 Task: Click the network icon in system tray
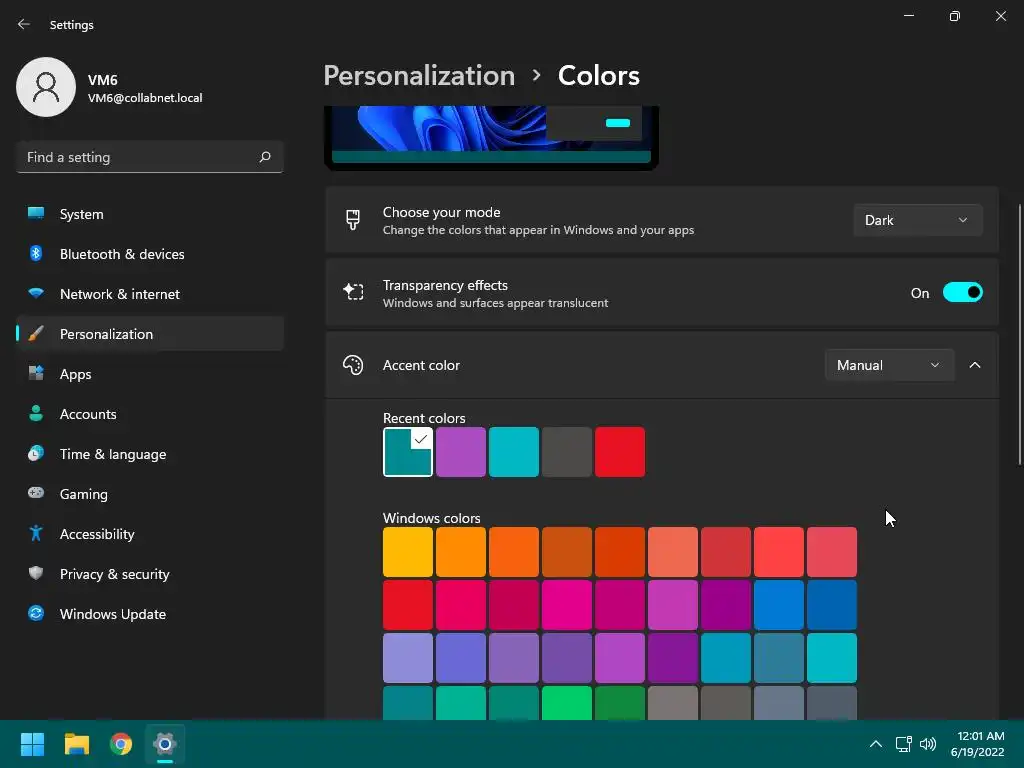903,744
